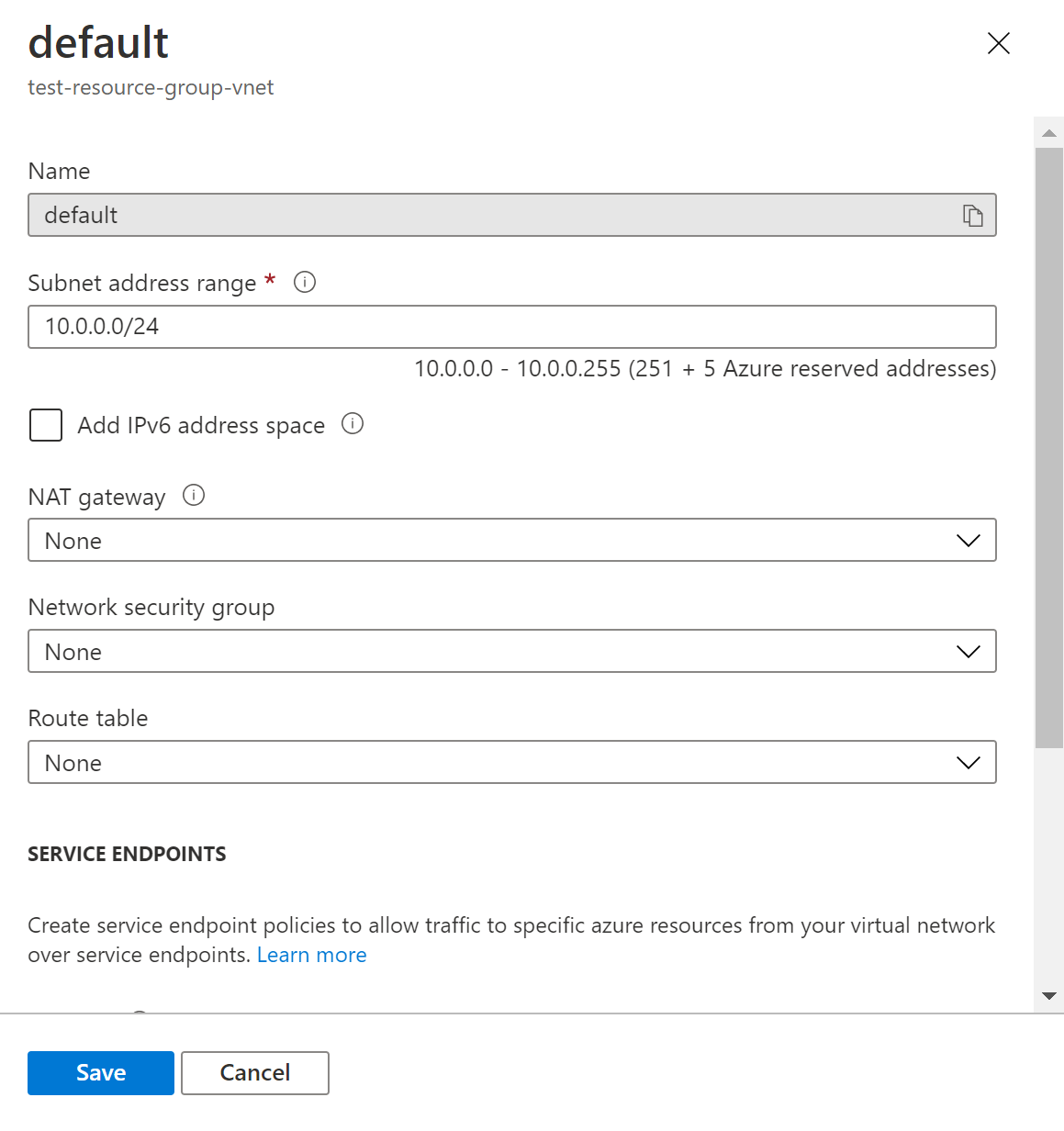Click the scrollbar up arrow
This screenshot has width=1064, height=1131.
[x=1048, y=134]
